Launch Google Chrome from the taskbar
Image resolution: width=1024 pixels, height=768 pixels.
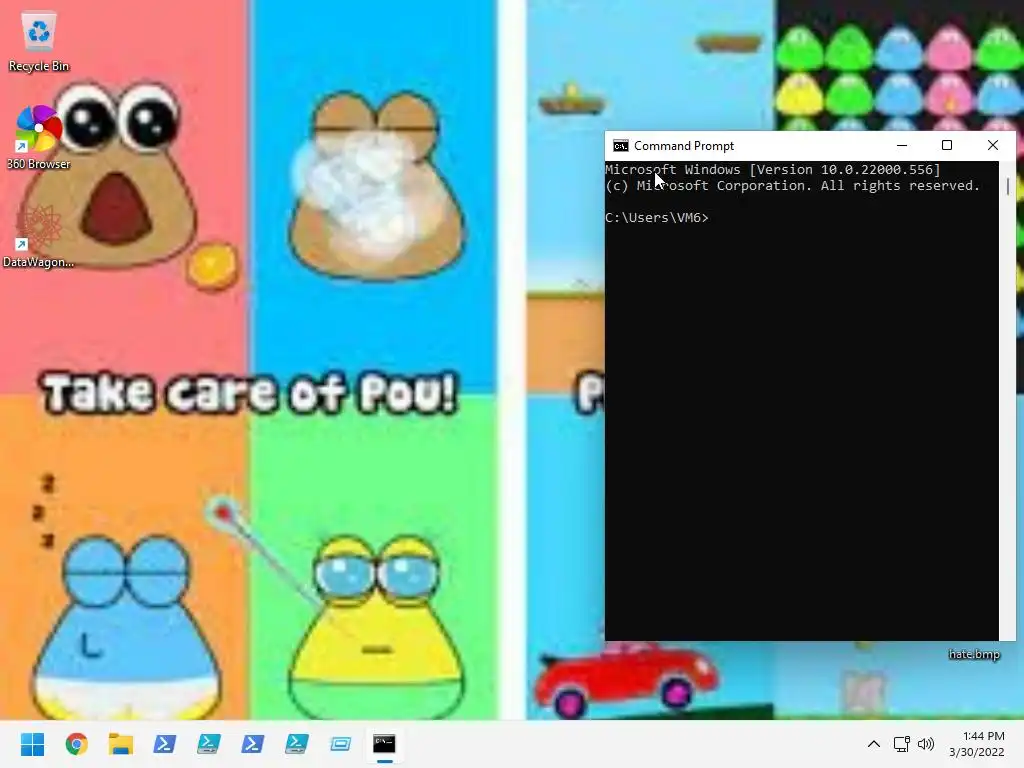[x=76, y=744]
